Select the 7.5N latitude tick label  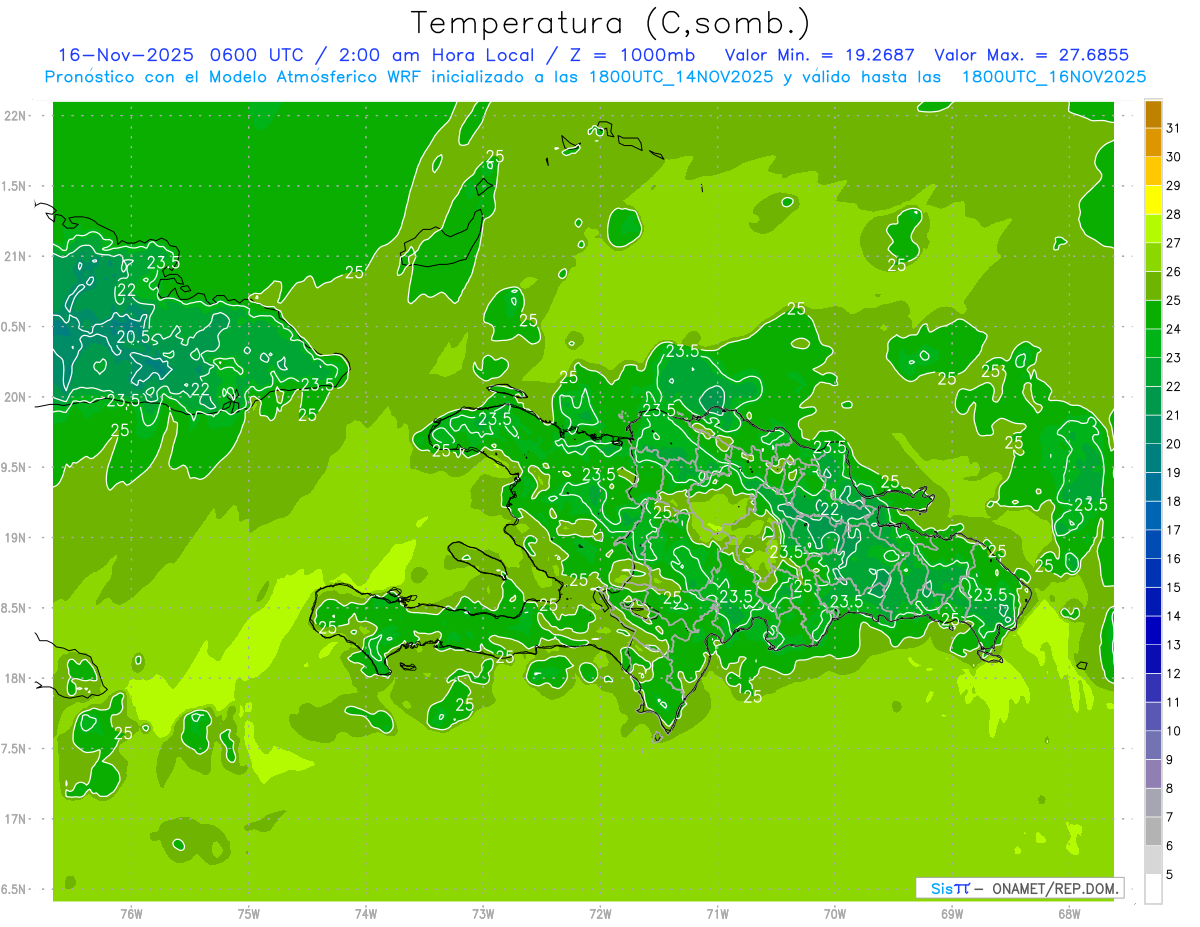coord(15,748)
